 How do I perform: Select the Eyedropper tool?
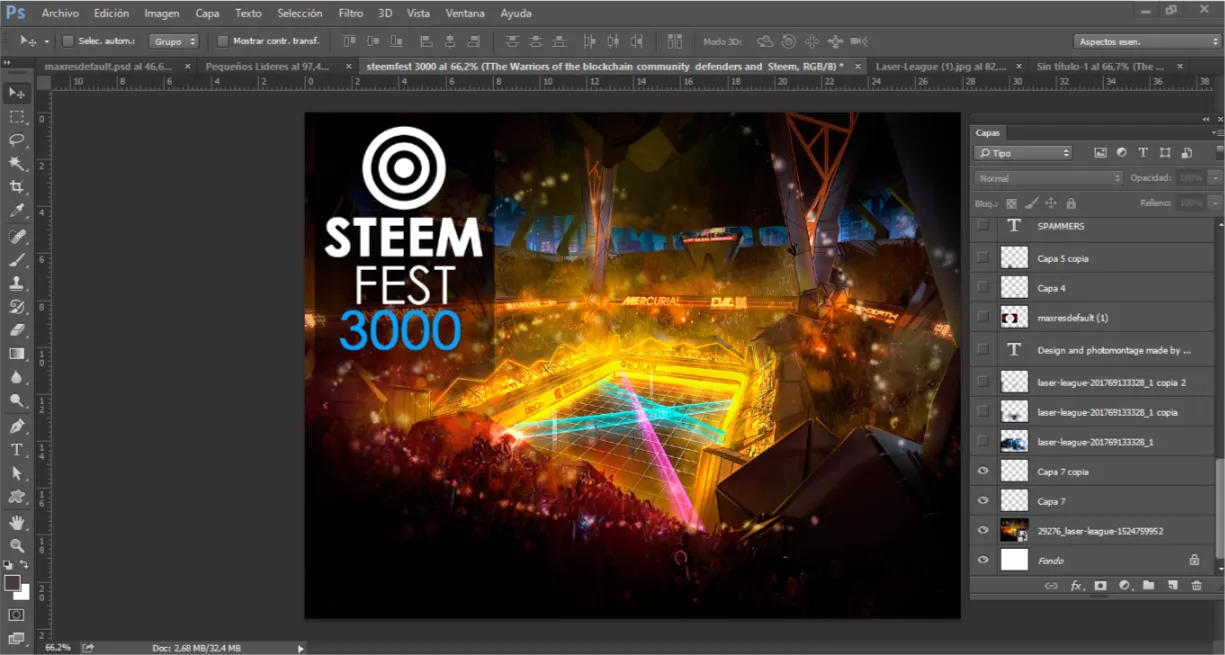click(x=17, y=211)
